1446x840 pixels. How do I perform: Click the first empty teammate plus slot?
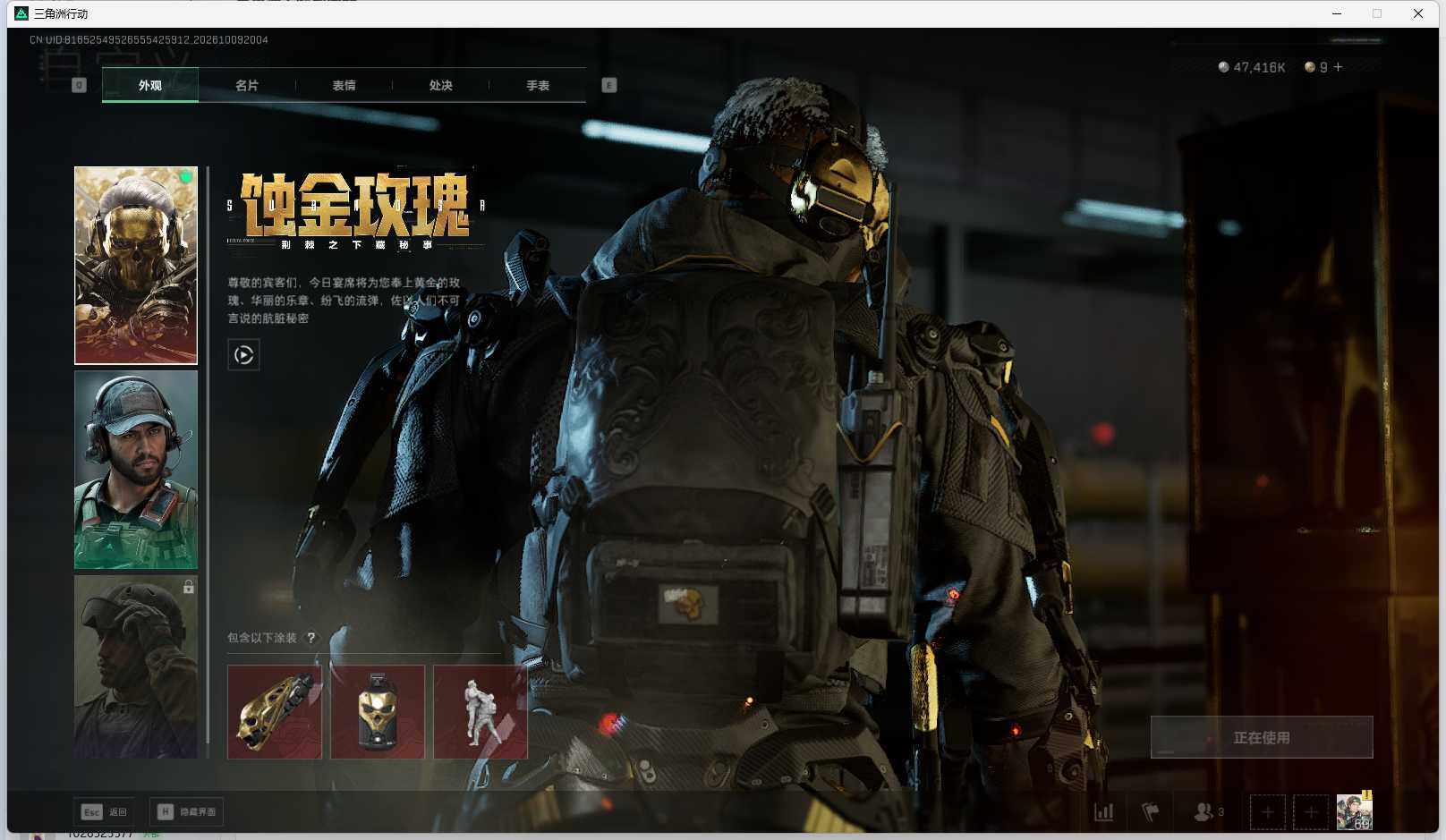pos(1268,812)
